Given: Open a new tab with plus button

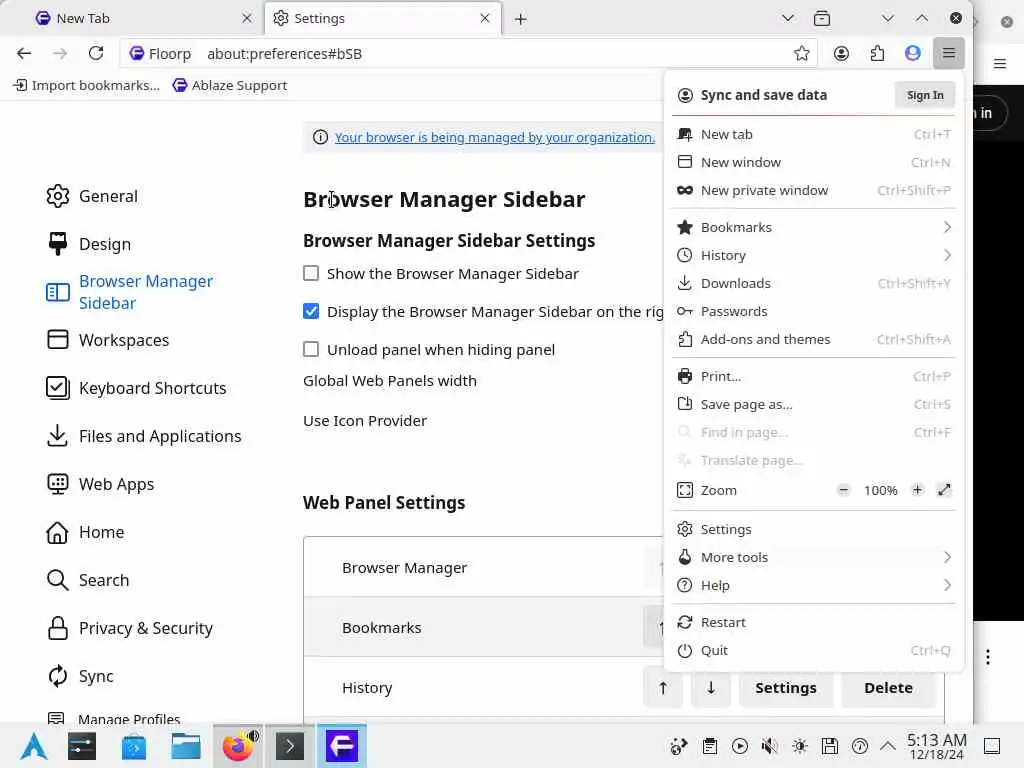Looking at the screenshot, I should [520, 19].
